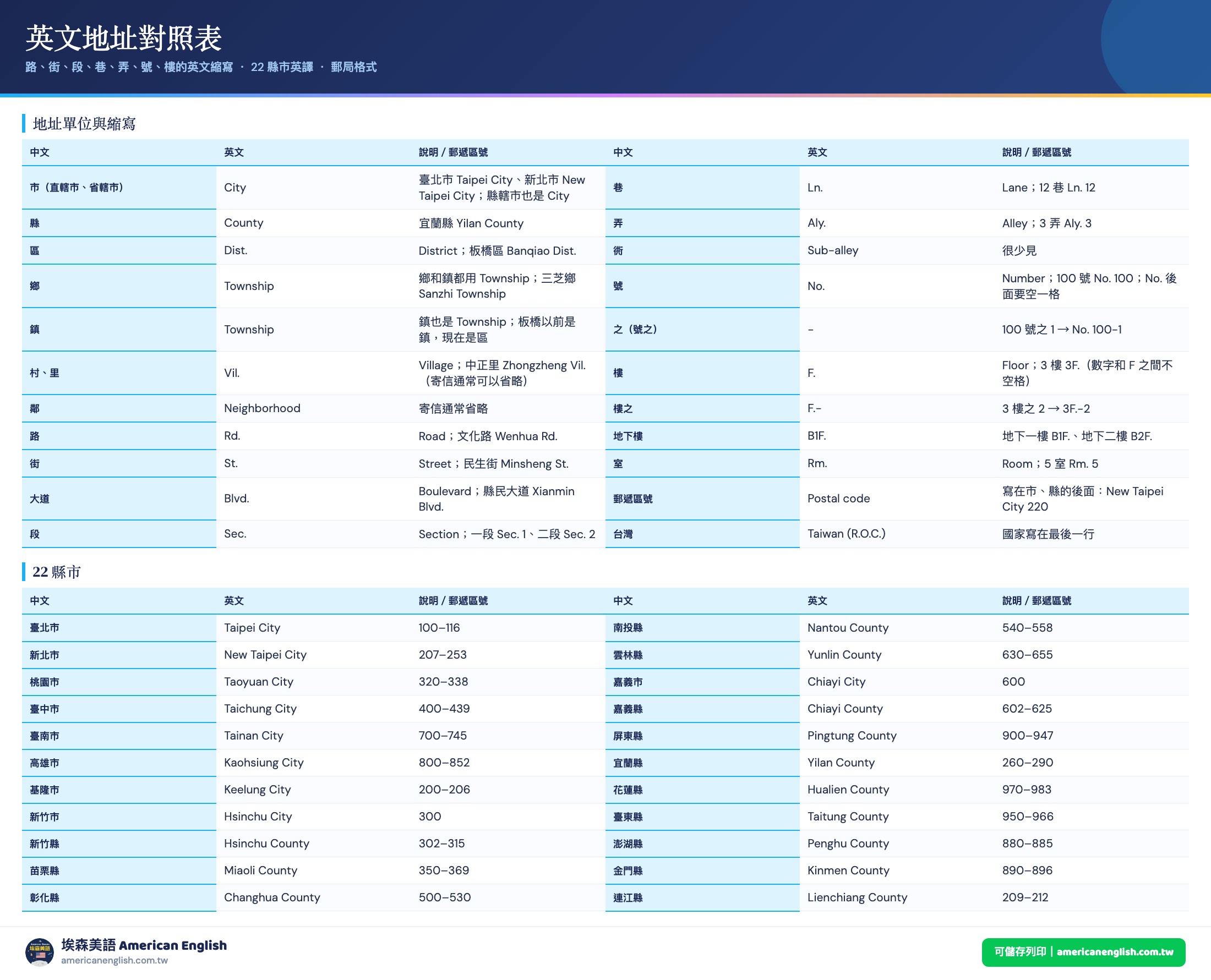Click the 苗栗縣 row label
Image resolution: width=1211 pixels, height=980 pixels.
(x=119, y=870)
